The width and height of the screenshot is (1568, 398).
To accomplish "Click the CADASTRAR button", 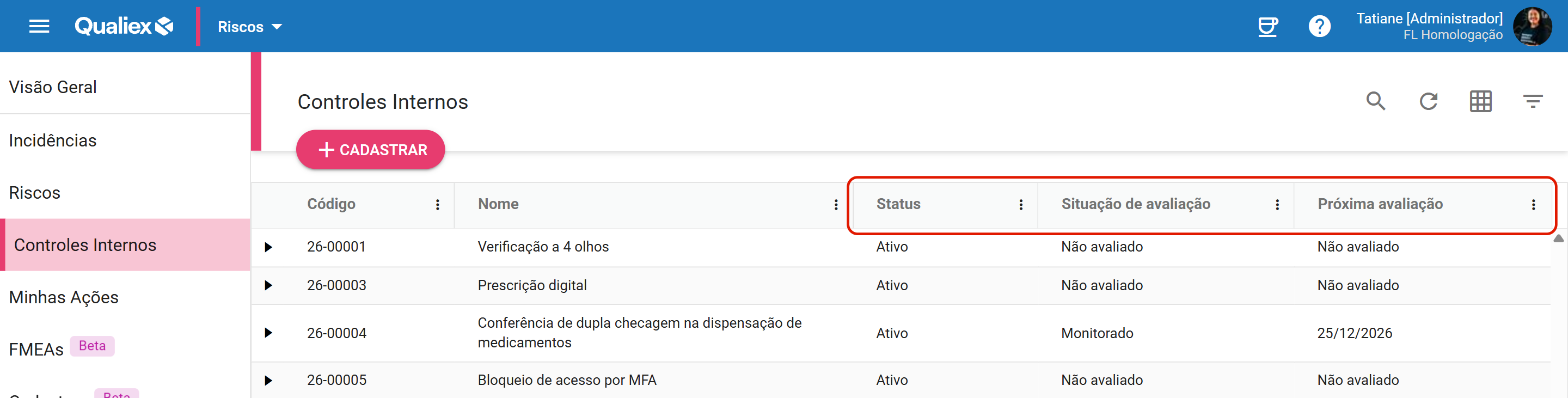I will coord(370,150).
